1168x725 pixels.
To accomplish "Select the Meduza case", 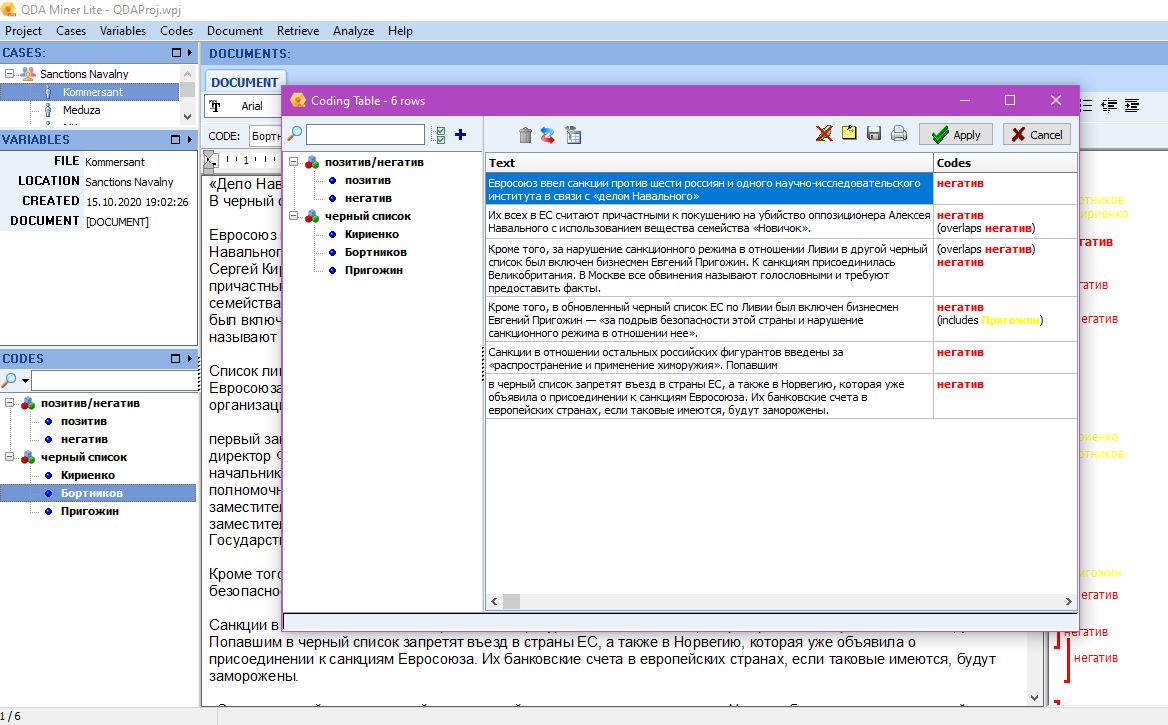I will (81, 110).
